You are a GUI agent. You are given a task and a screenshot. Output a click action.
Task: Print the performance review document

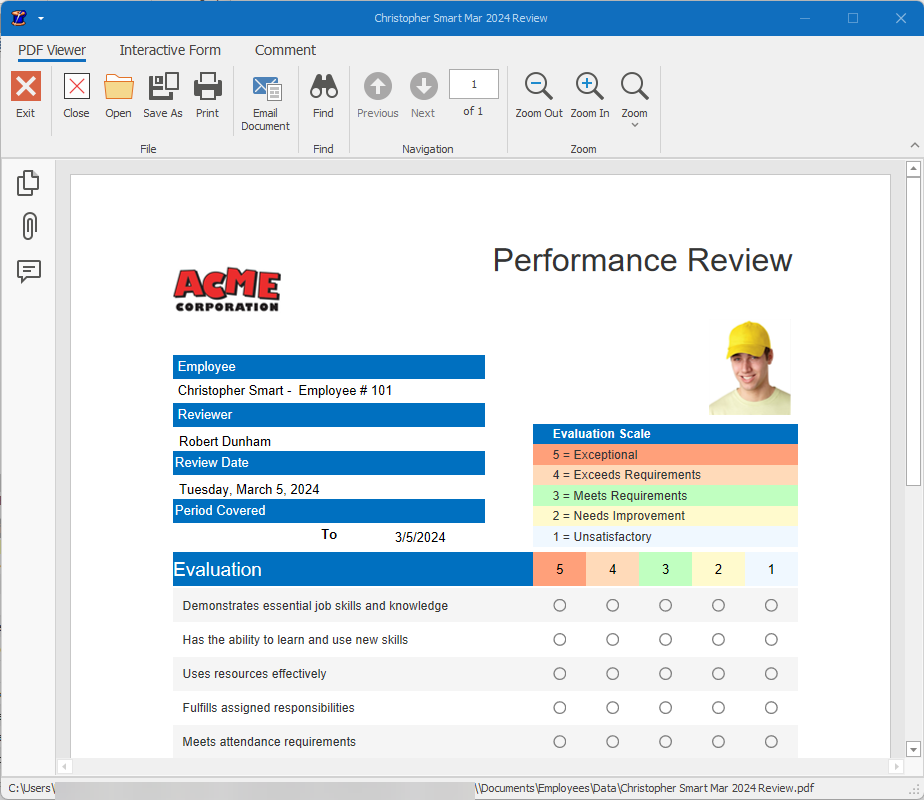pyautogui.click(x=207, y=95)
